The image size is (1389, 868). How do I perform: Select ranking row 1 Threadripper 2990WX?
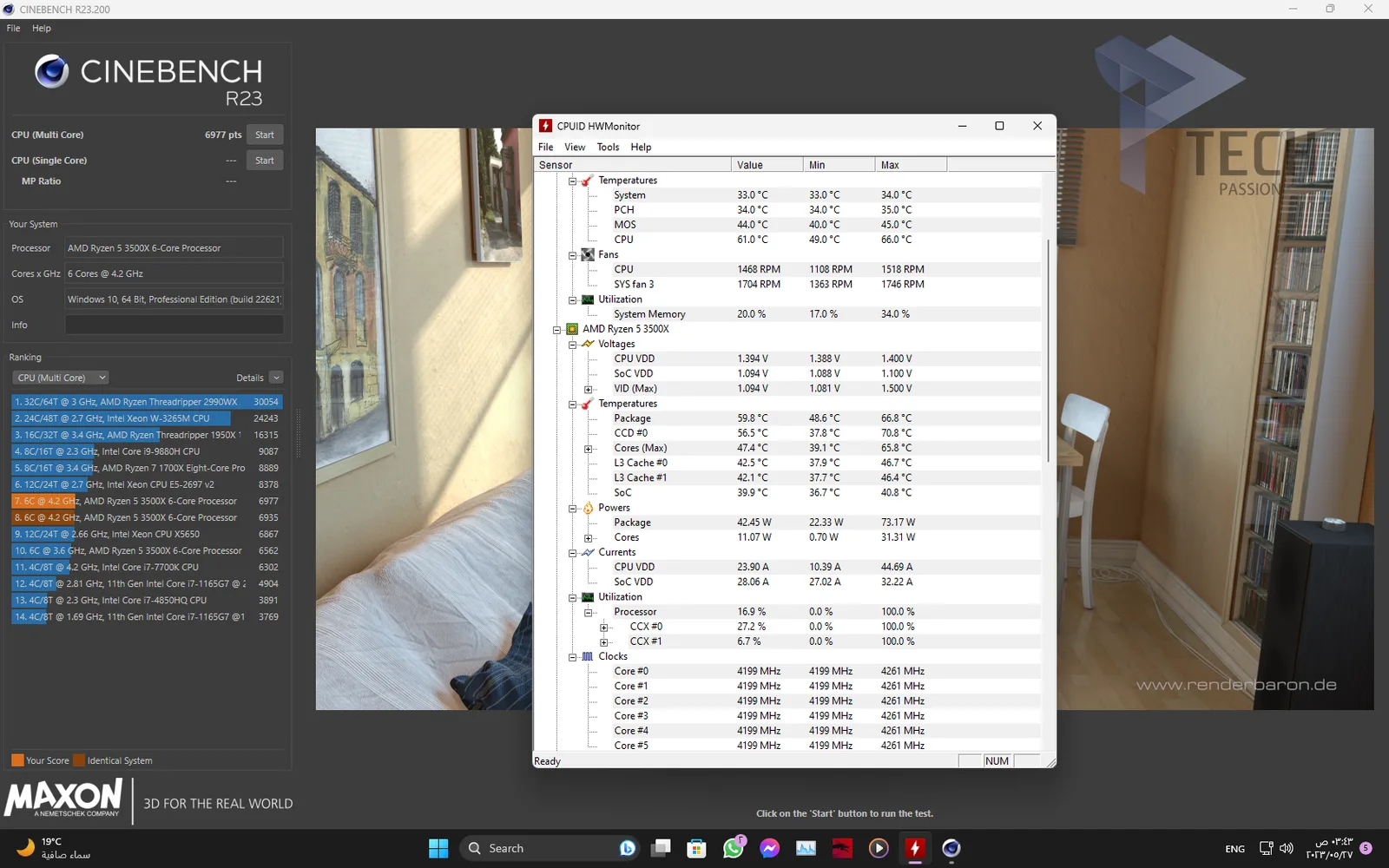coord(147,402)
